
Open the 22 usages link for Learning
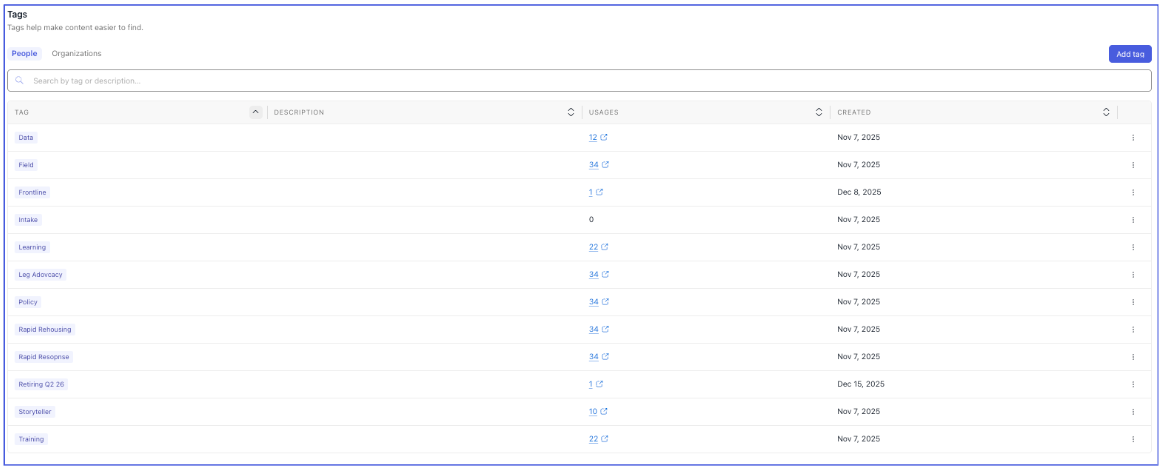pyautogui.click(x=593, y=247)
